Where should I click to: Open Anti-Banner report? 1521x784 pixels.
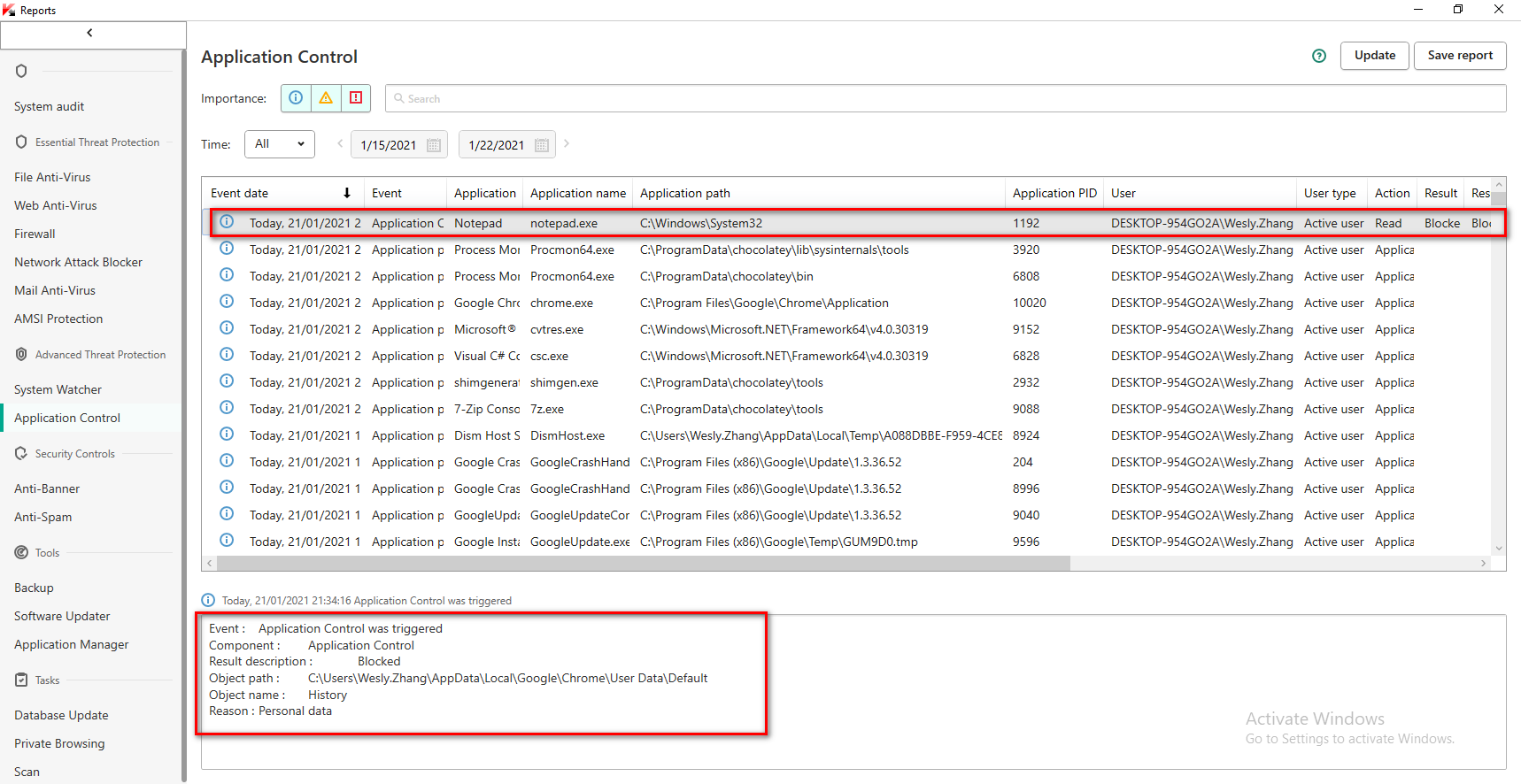tap(47, 488)
